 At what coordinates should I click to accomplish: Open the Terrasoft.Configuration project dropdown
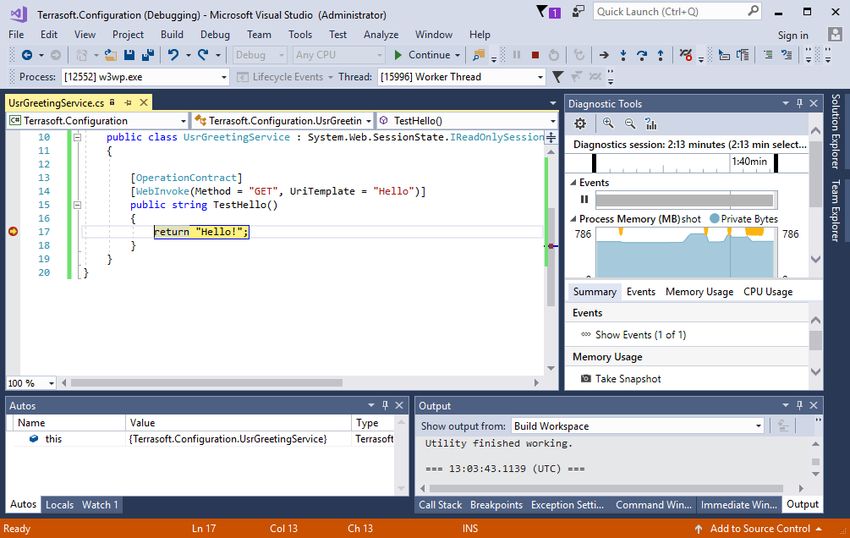(183, 121)
